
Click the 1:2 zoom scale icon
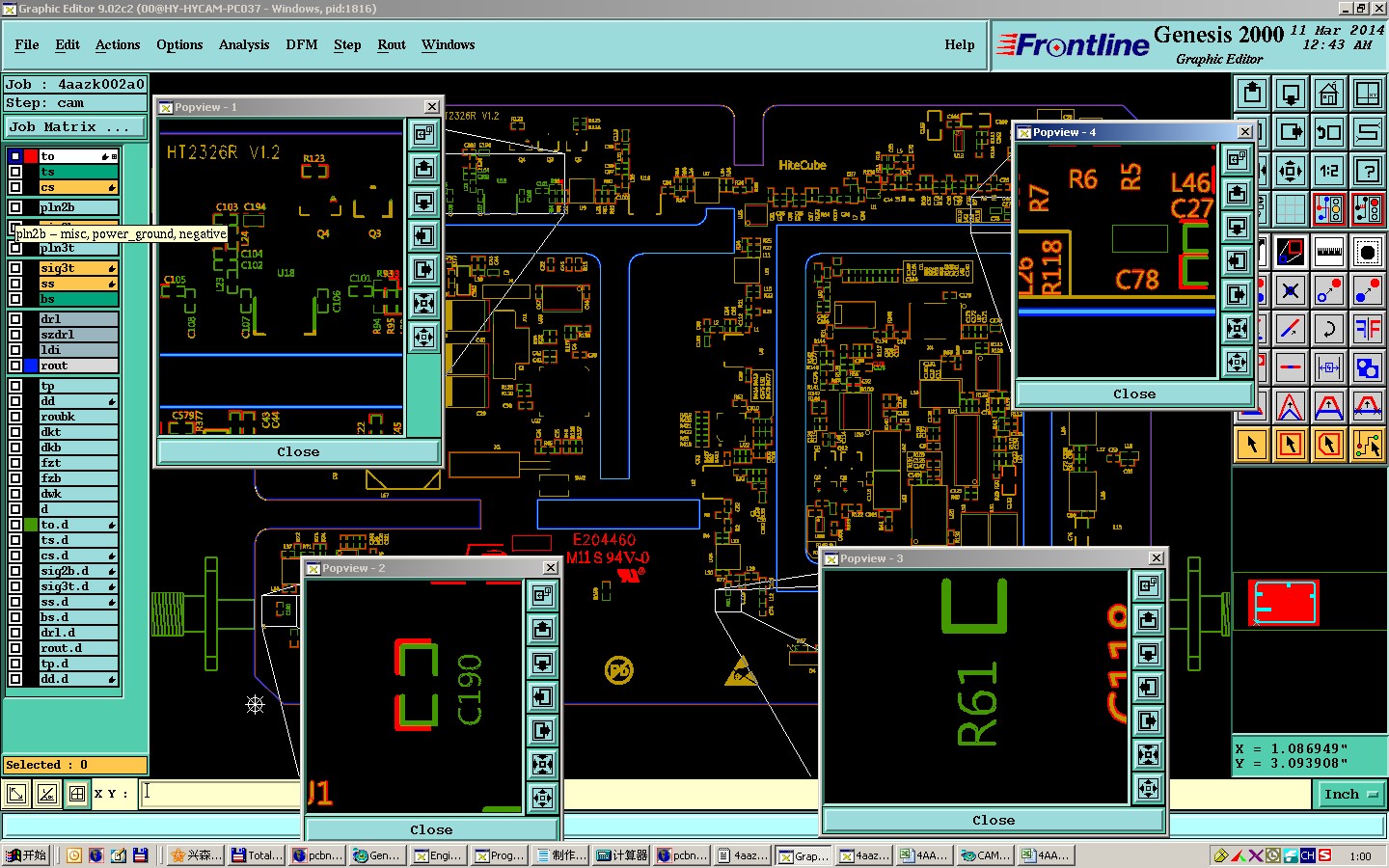(1329, 171)
